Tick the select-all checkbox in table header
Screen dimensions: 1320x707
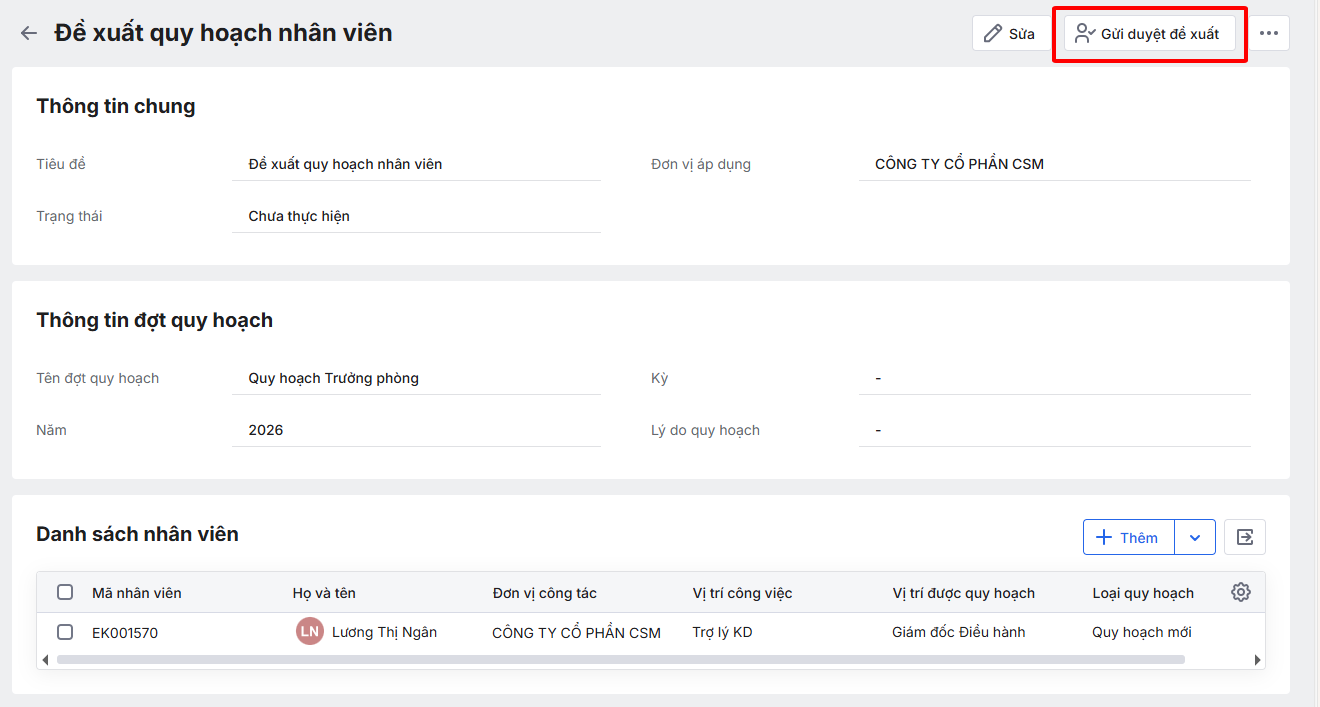point(65,592)
